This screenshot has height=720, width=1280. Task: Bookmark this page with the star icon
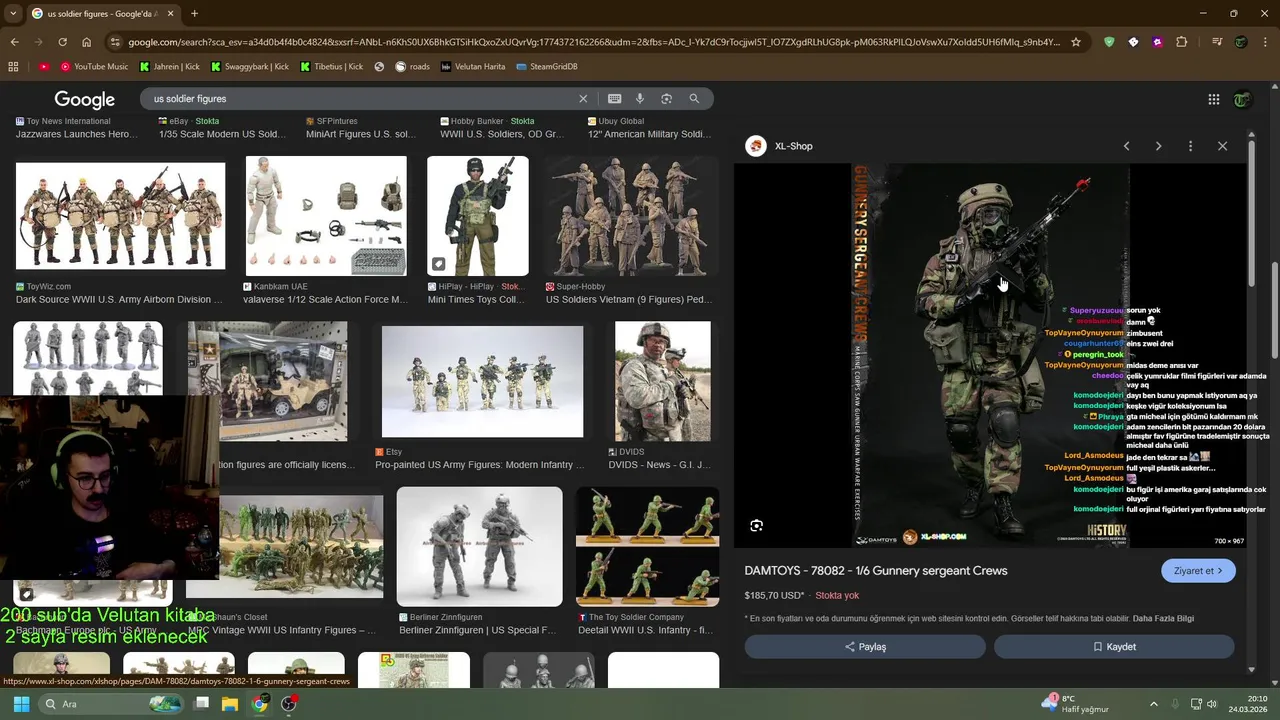coord(1076,42)
